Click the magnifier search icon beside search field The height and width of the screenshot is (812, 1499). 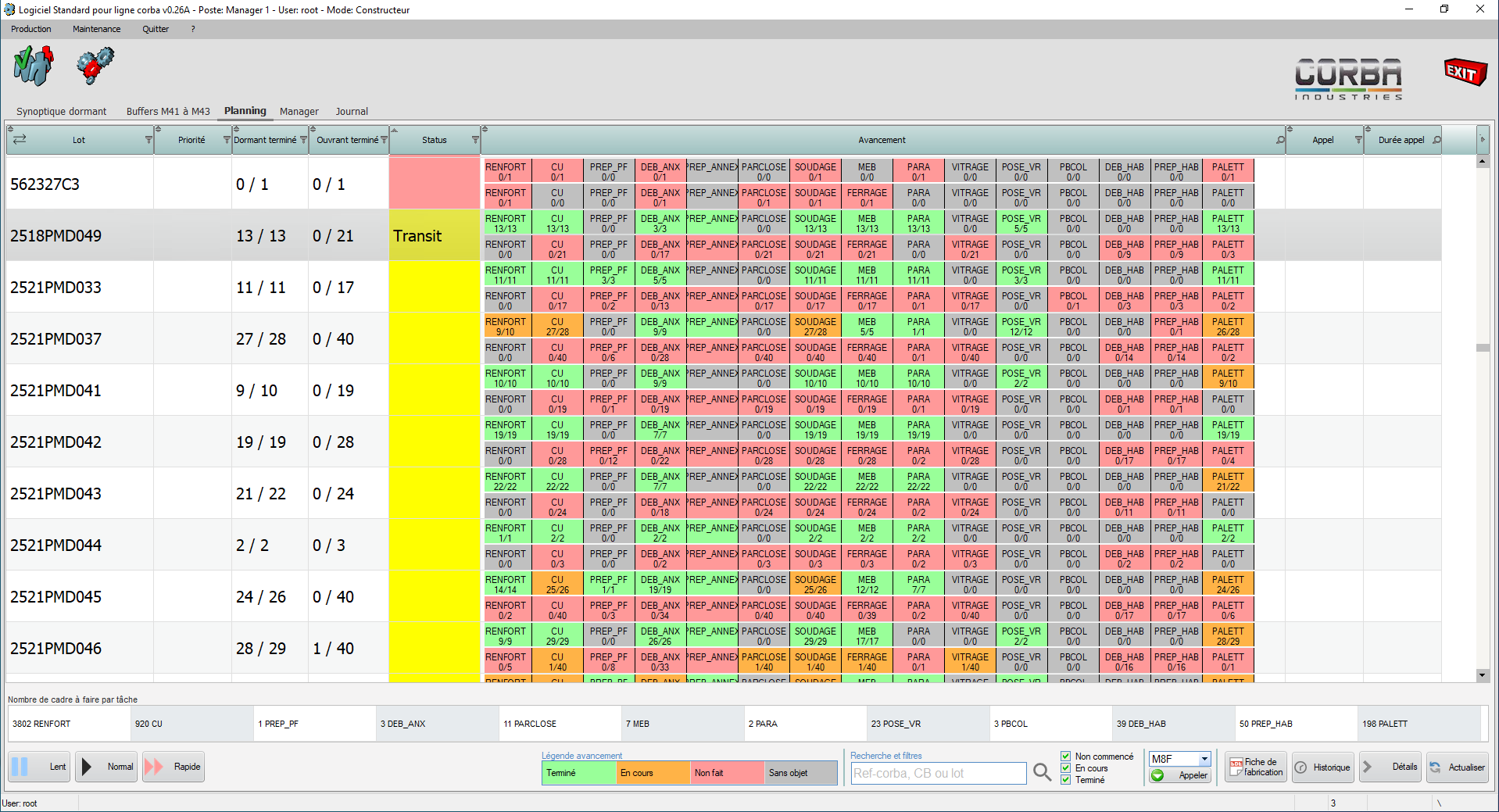(1042, 773)
